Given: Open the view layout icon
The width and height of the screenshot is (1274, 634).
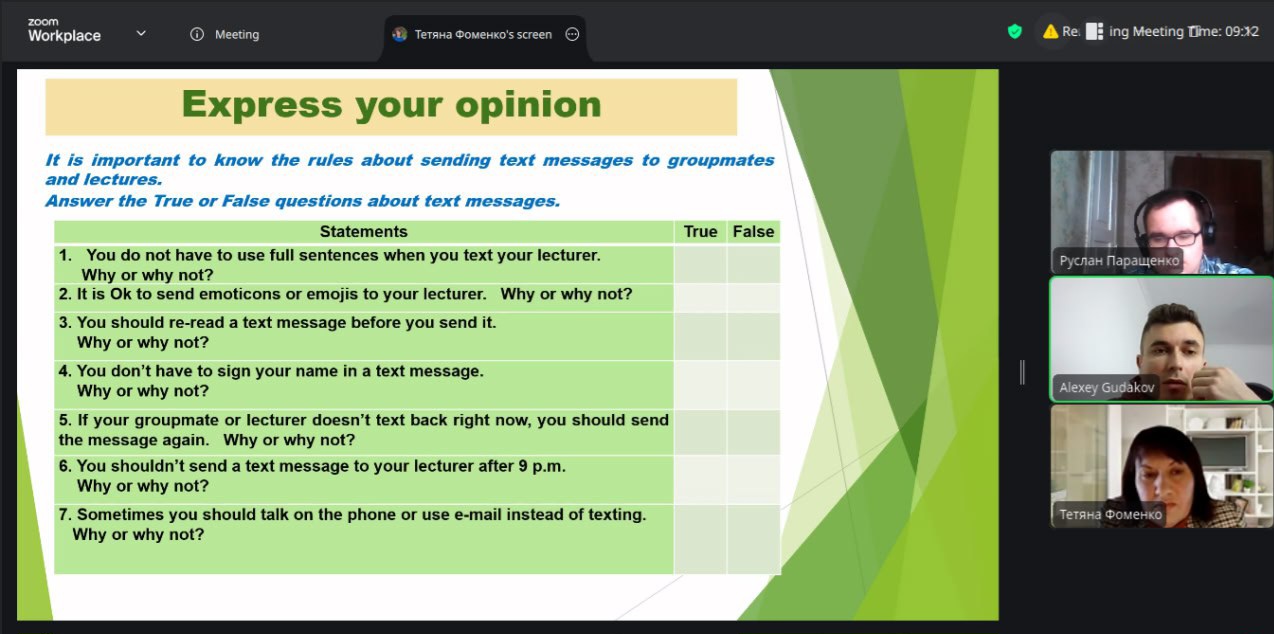Looking at the screenshot, I should click(1094, 31).
